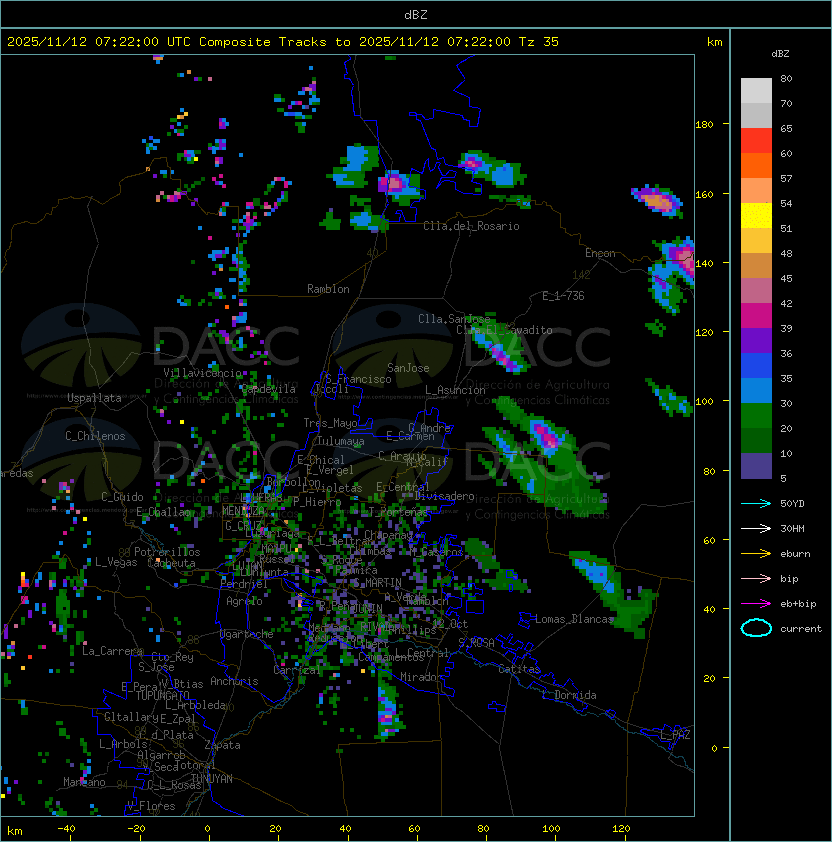Click the 'E_1-736' map label
This screenshot has width=832, height=842.
[563, 296]
